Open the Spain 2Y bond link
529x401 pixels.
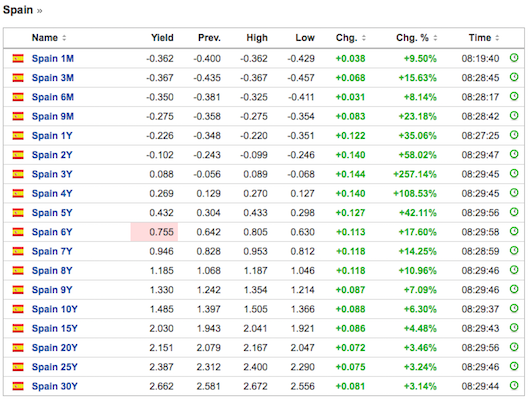[52, 155]
